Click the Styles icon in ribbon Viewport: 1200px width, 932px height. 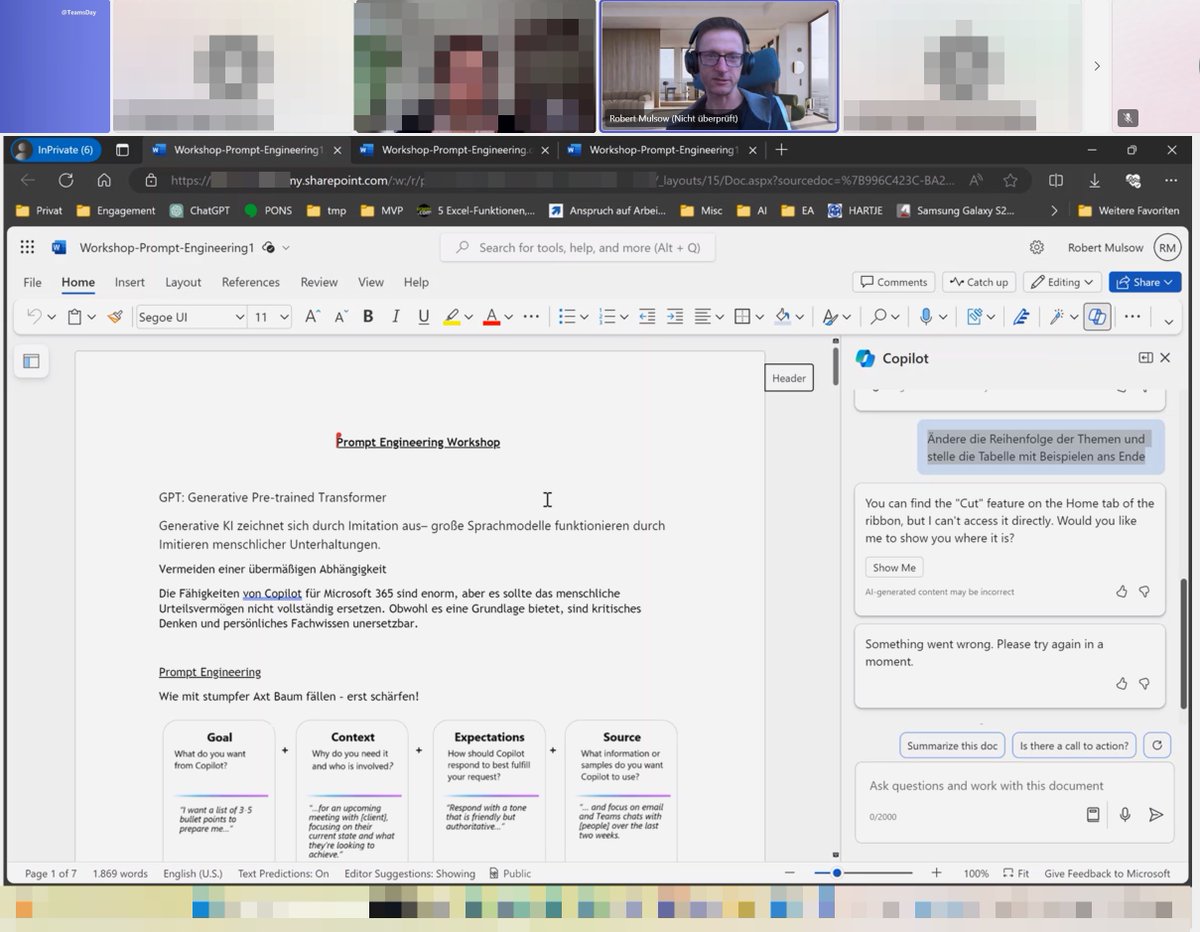click(x=829, y=316)
